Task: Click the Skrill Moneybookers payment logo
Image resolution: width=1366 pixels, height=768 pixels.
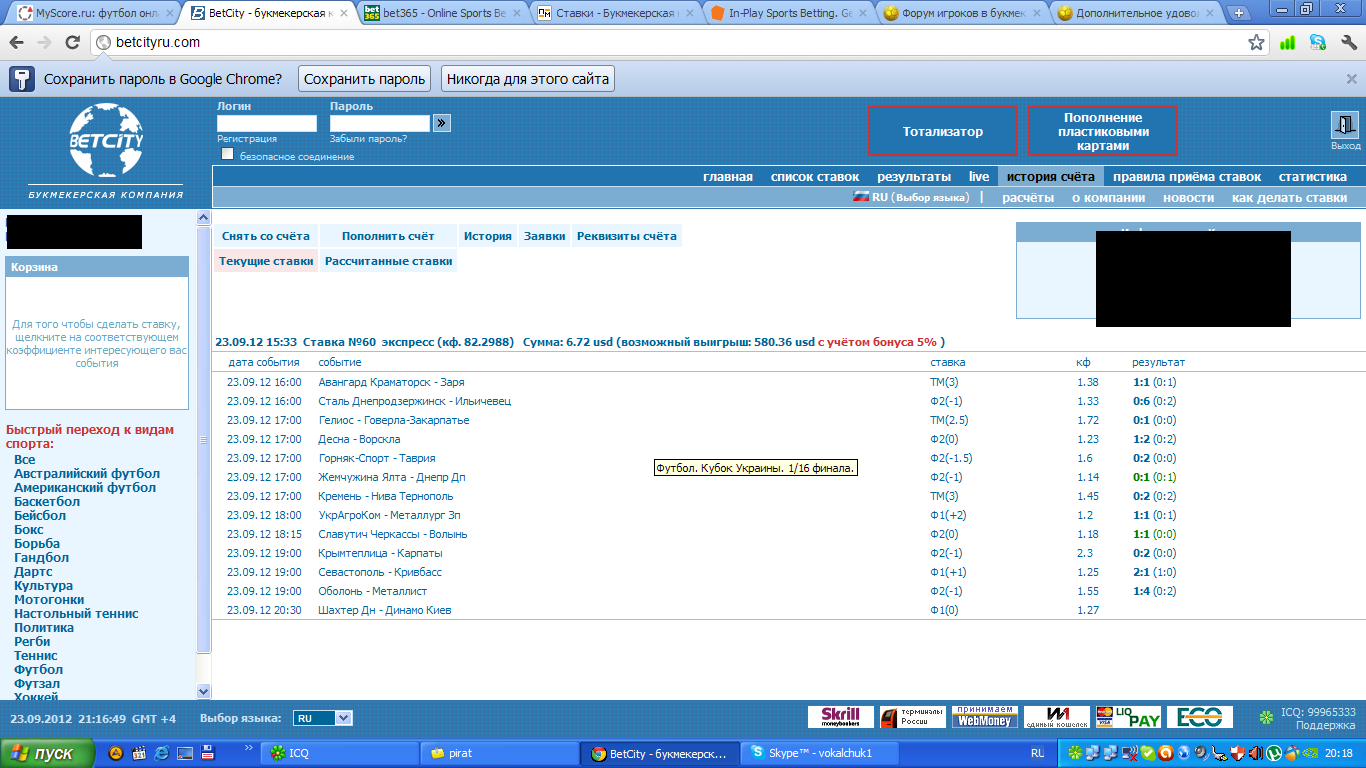Action: click(x=841, y=717)
